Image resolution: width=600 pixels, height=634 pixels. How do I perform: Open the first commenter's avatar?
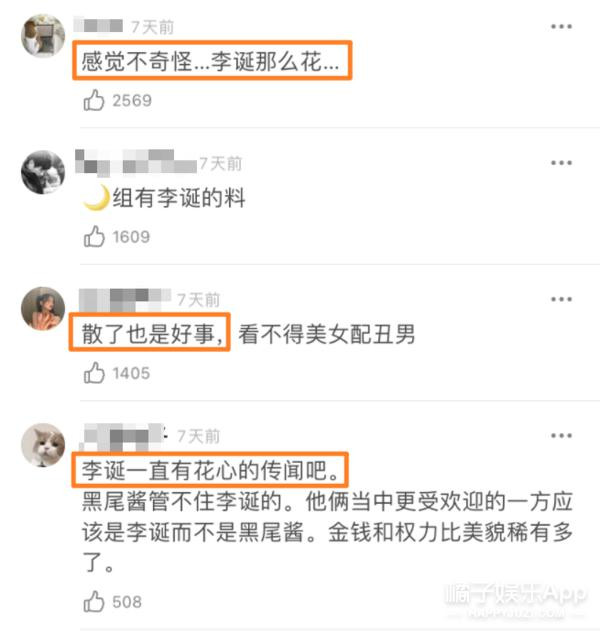click(x=43, y=36)
